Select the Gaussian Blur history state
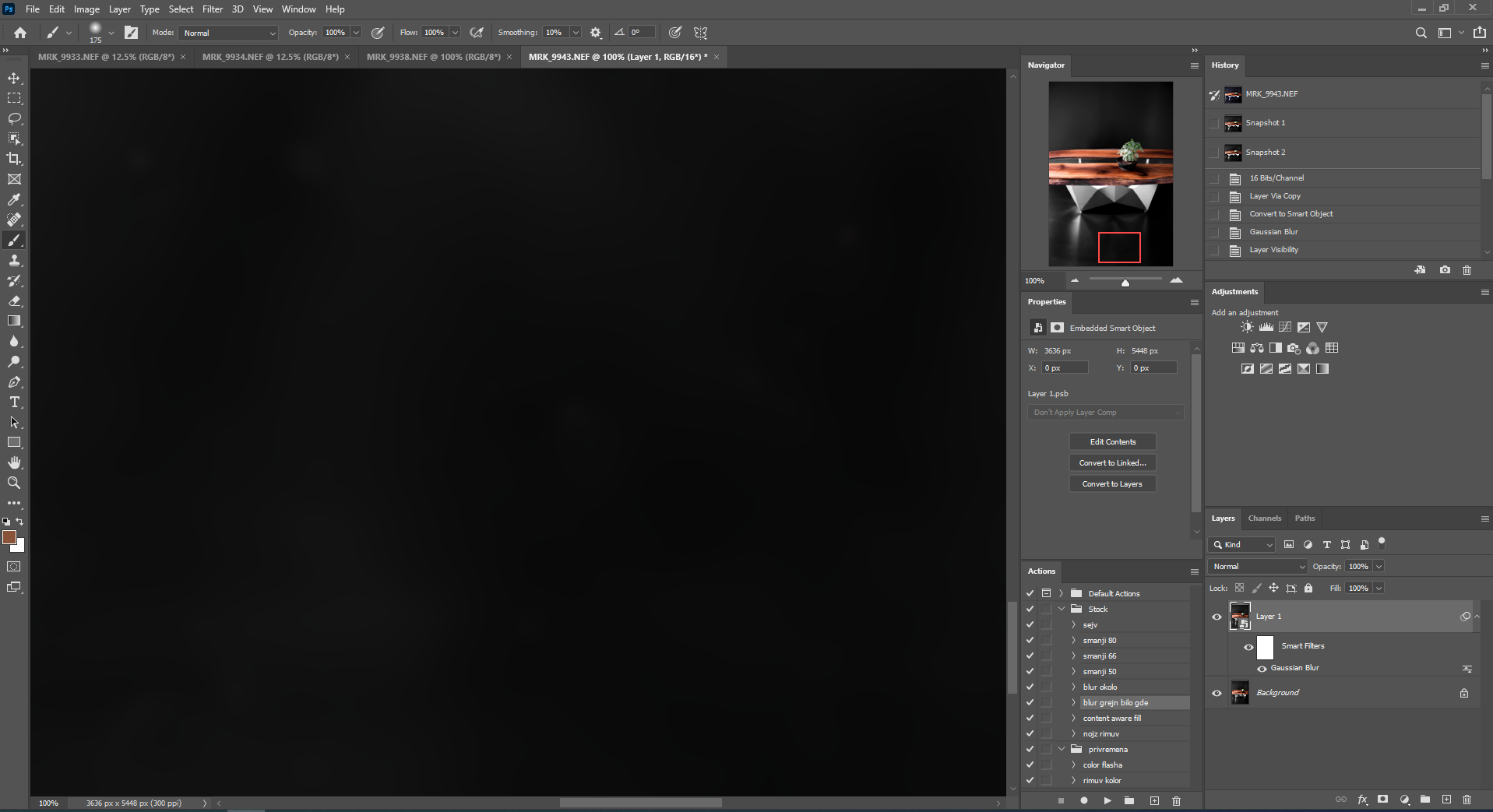Viewport: 1493px width, 812px height. (x=1273, y=231)
